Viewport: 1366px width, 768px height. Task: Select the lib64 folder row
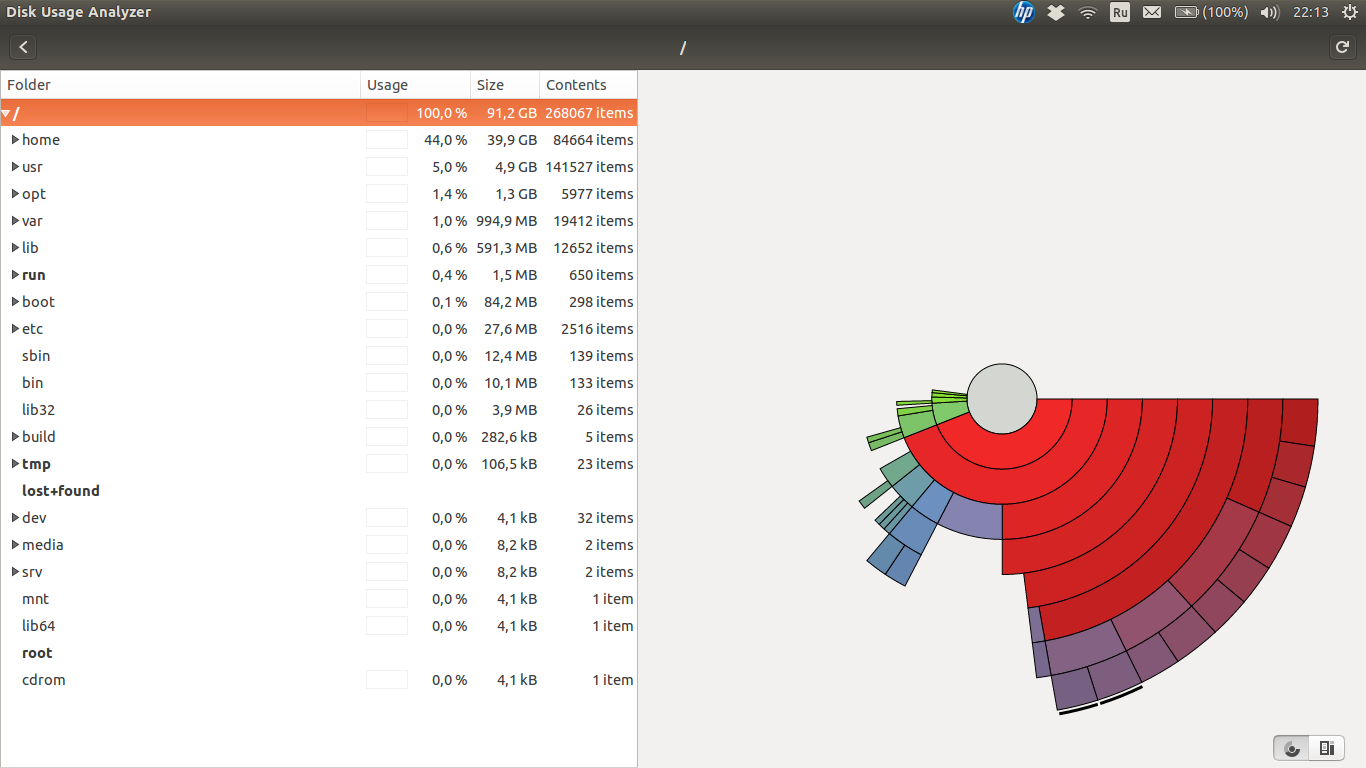(319, 626)
